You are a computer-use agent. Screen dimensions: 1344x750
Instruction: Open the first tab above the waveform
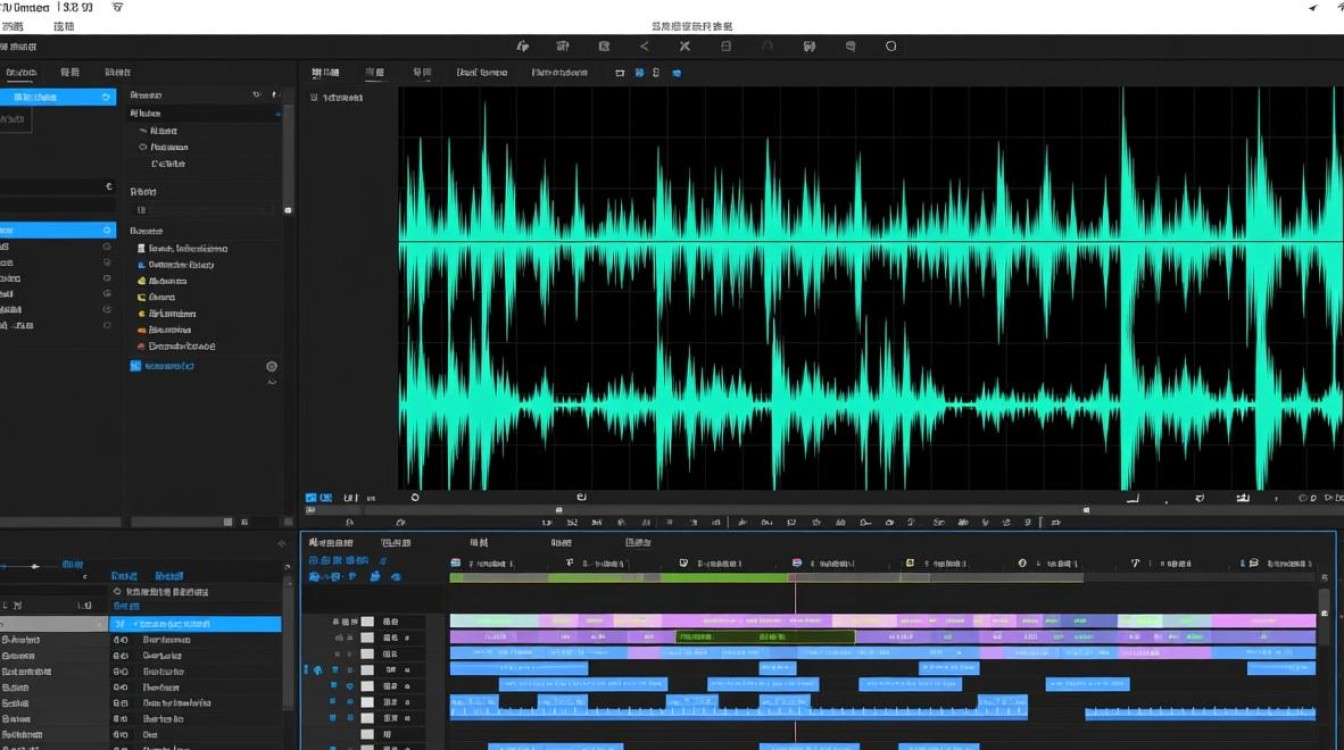coord(323,73)
